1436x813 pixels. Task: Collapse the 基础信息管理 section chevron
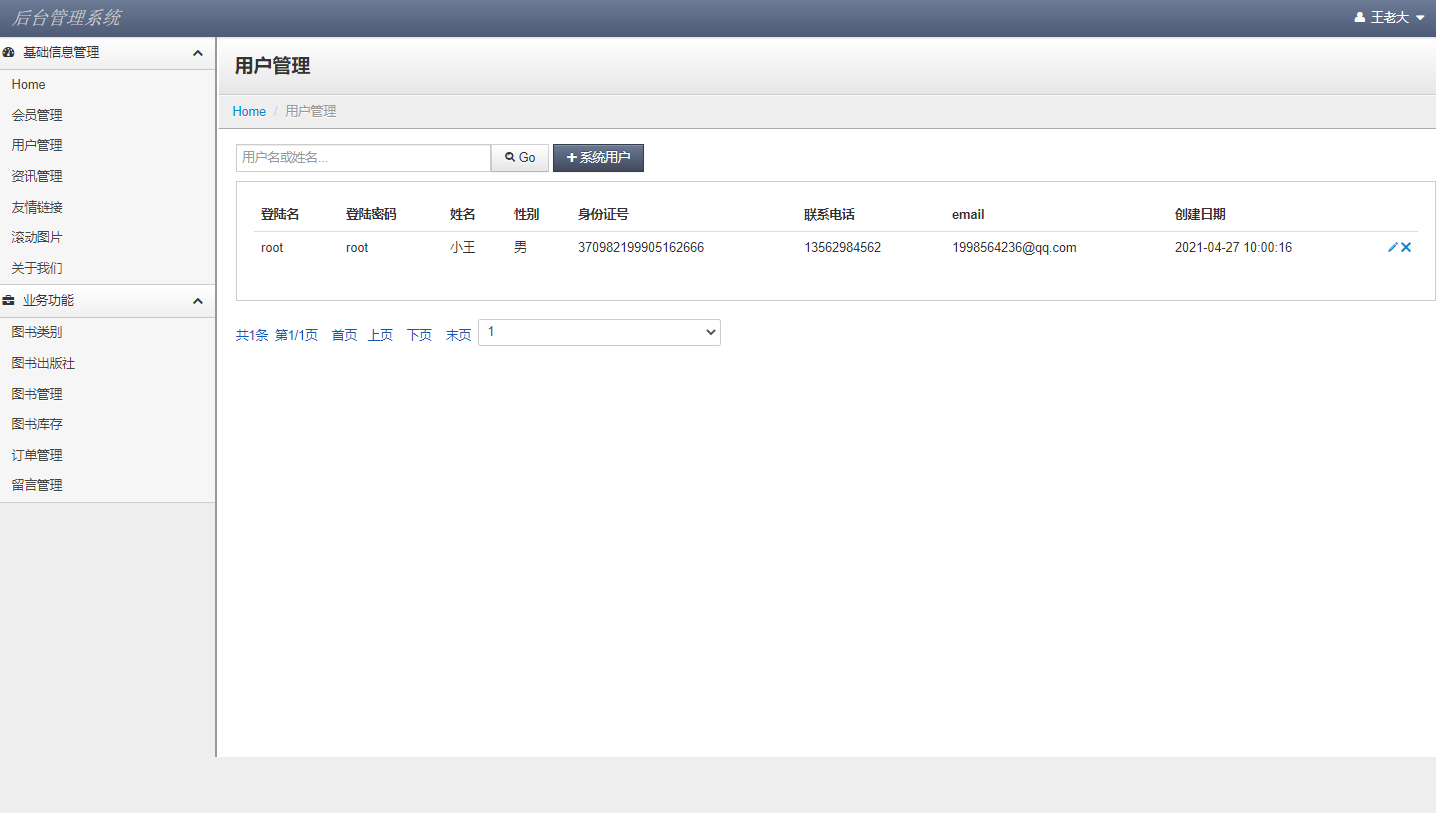pyautogui.click(x=197, y=52)
